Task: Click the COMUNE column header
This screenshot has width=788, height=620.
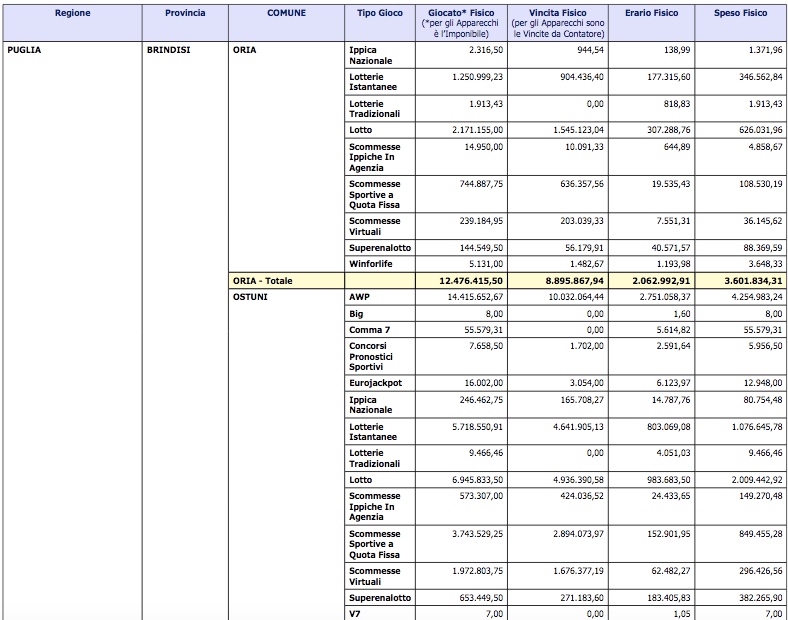Action: [x=286, y=13]
